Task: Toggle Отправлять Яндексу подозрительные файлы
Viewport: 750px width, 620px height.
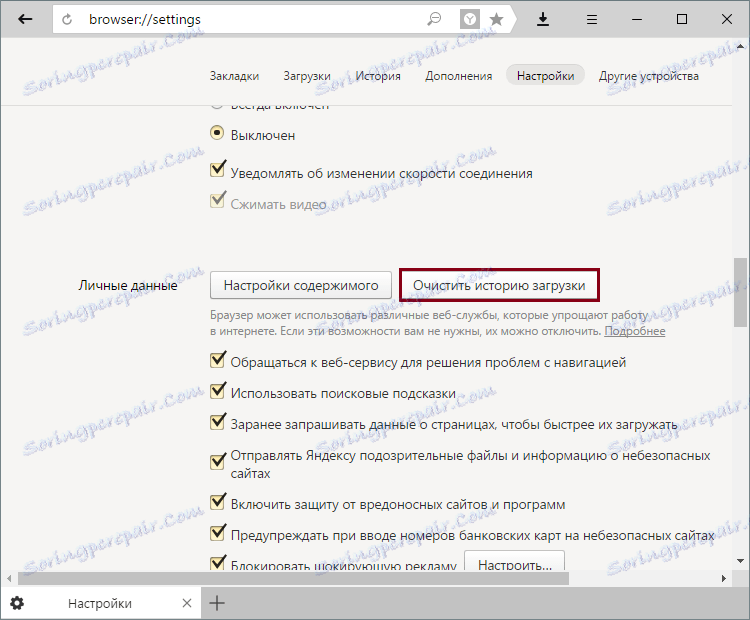Action: pyautogui.click(x=218, y=461)
